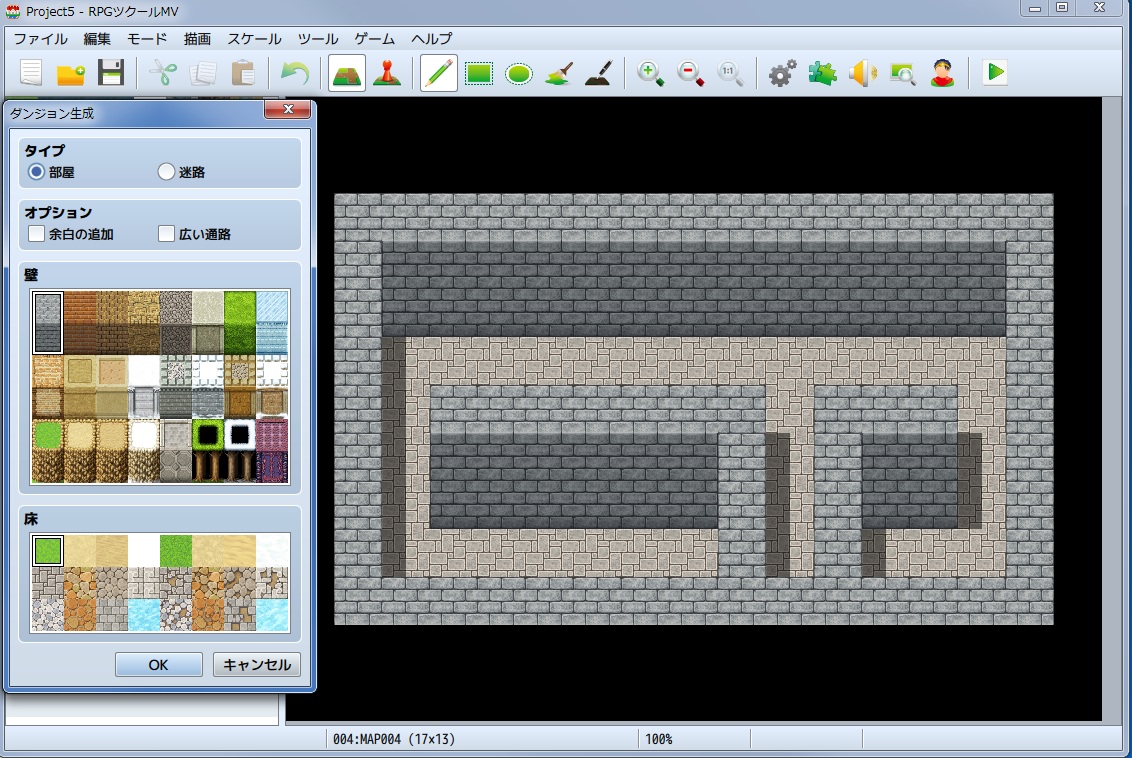Open Character Generator icon

click(942, 73)
